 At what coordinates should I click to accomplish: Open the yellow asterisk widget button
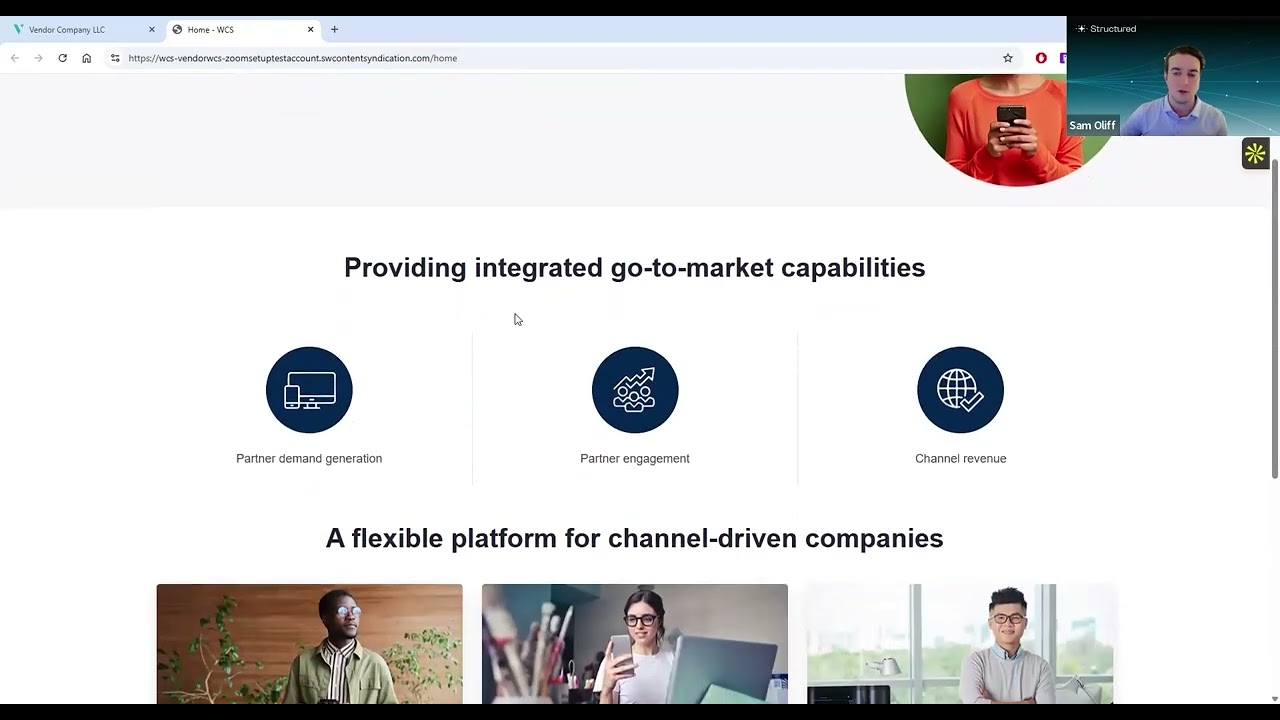pyautogui.click(x=1255, y=154)
